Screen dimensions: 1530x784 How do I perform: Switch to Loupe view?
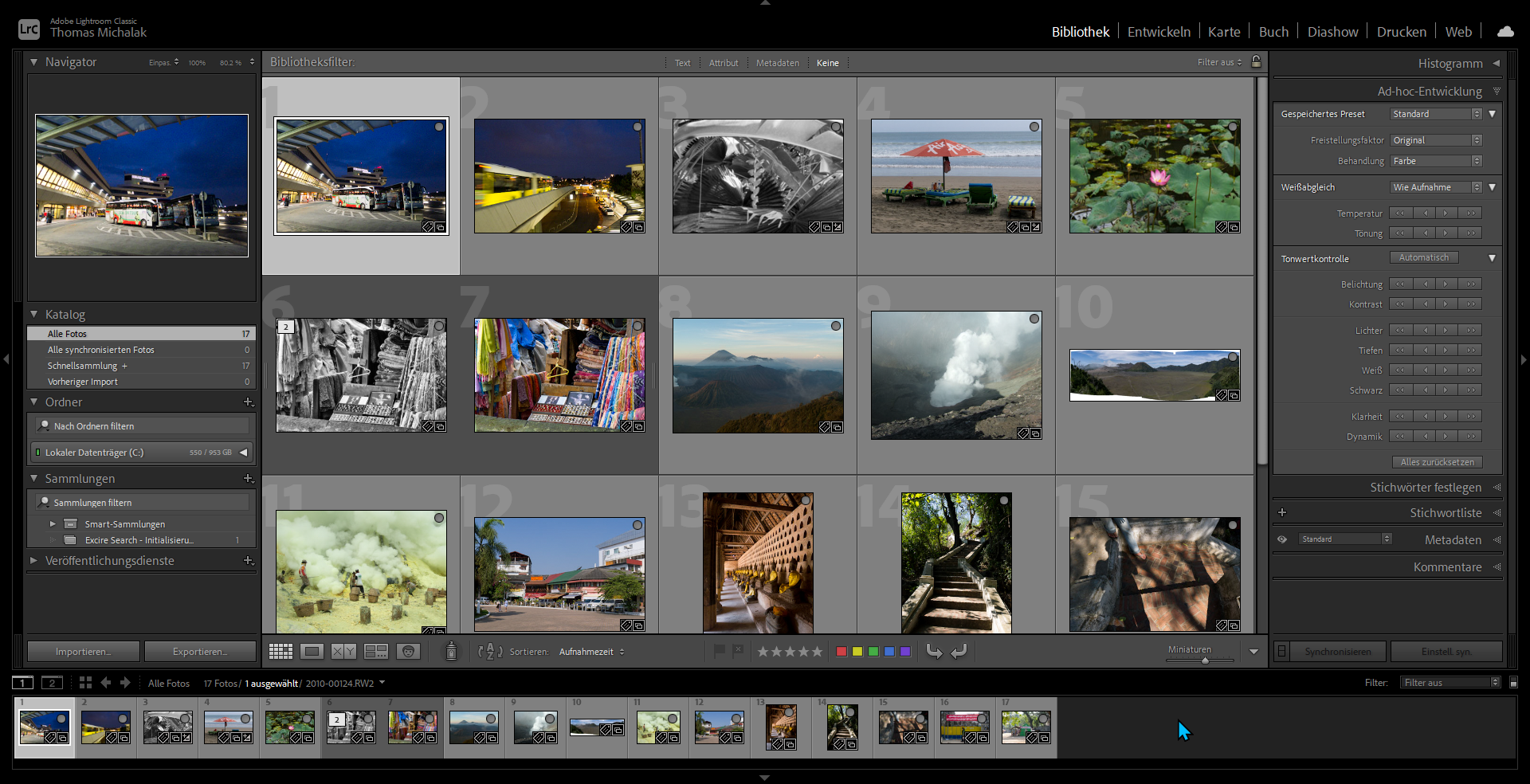tap(312, 652)
